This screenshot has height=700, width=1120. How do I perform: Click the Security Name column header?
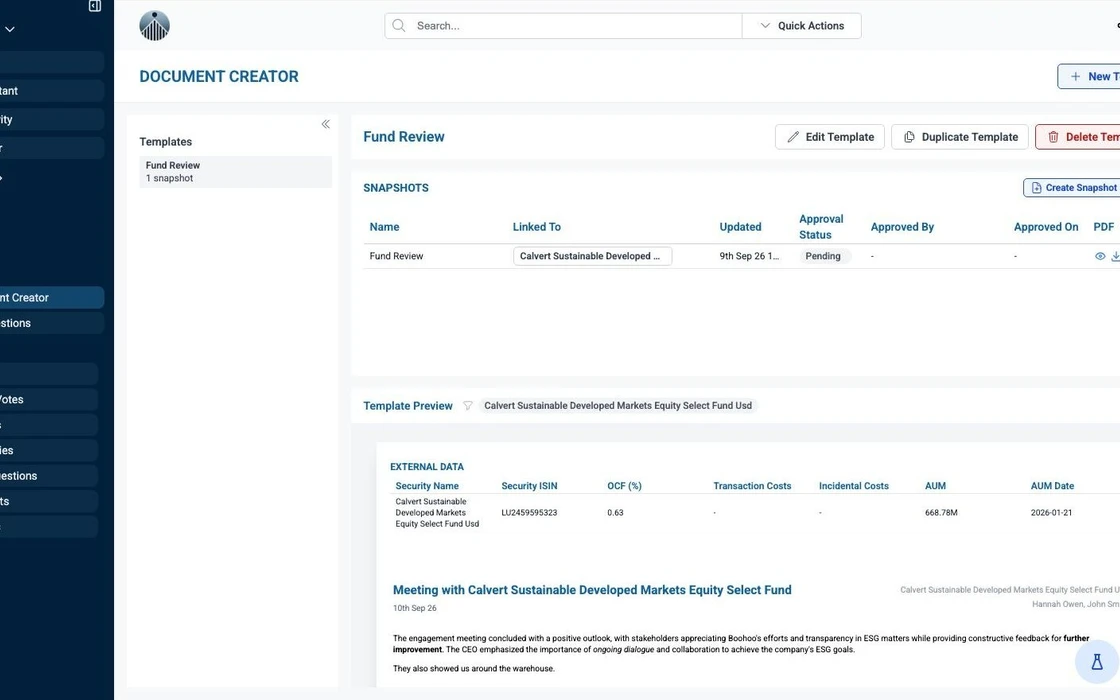point(427,486)
